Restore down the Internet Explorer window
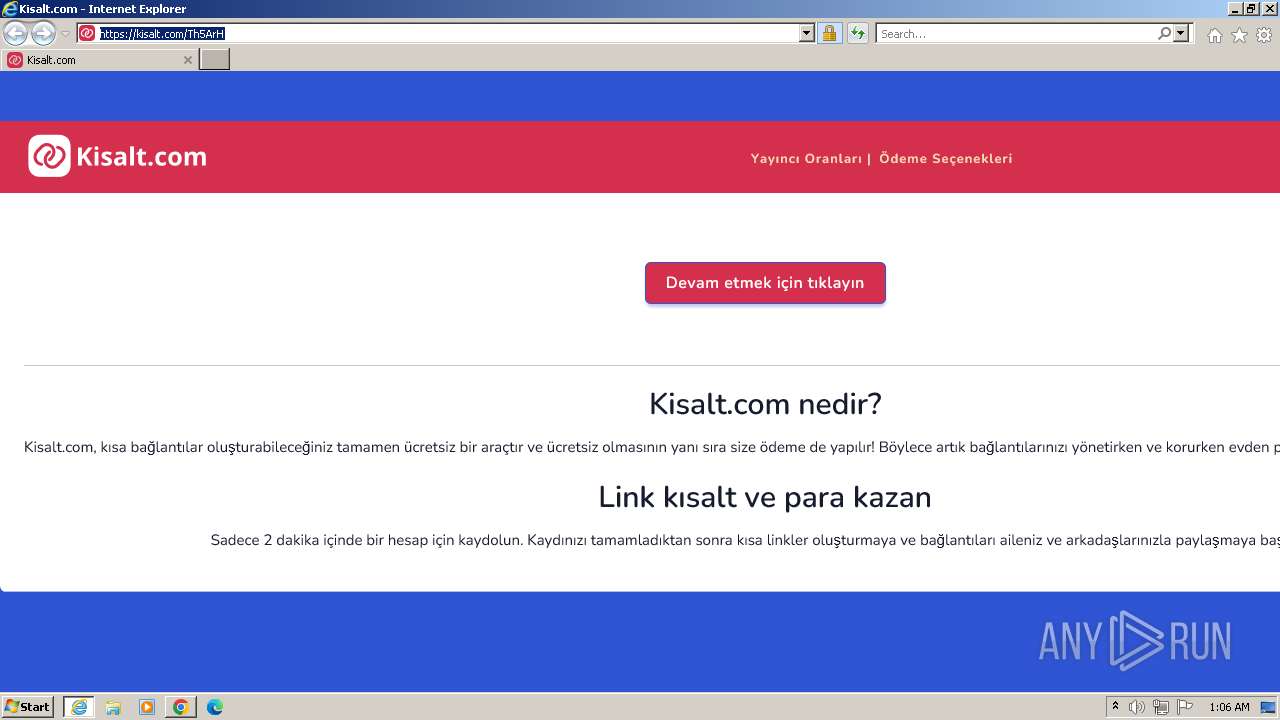Image resolution: width=1280 pixels, height=720 pixels. 1251,9
